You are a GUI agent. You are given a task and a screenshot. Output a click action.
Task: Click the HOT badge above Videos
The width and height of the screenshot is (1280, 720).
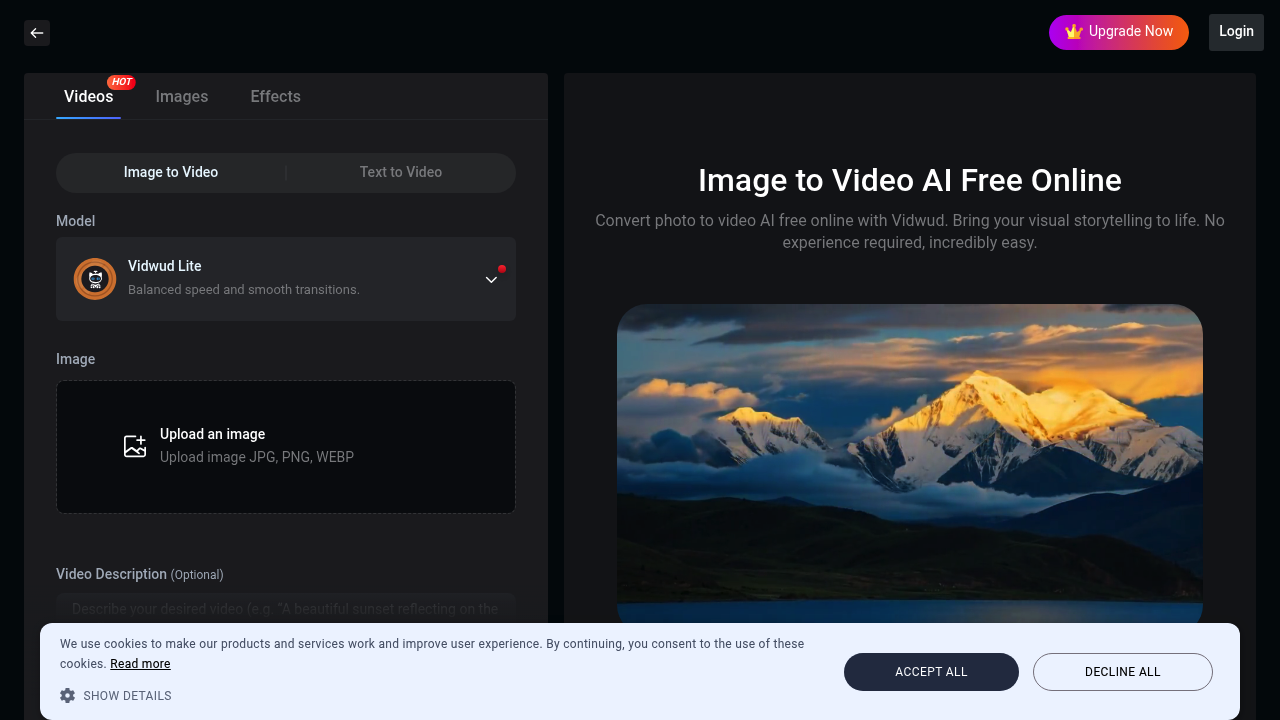click(x=121, y=82)
